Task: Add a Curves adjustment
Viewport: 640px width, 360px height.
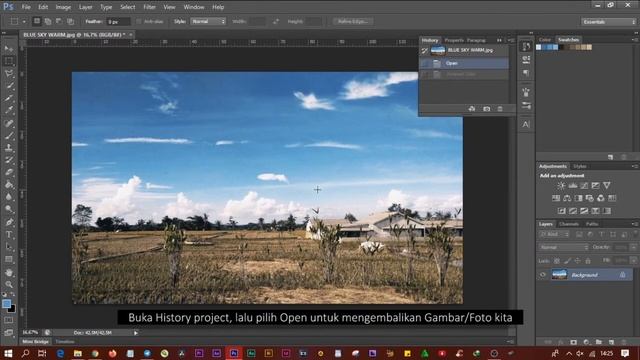Action: pos(584,186)
